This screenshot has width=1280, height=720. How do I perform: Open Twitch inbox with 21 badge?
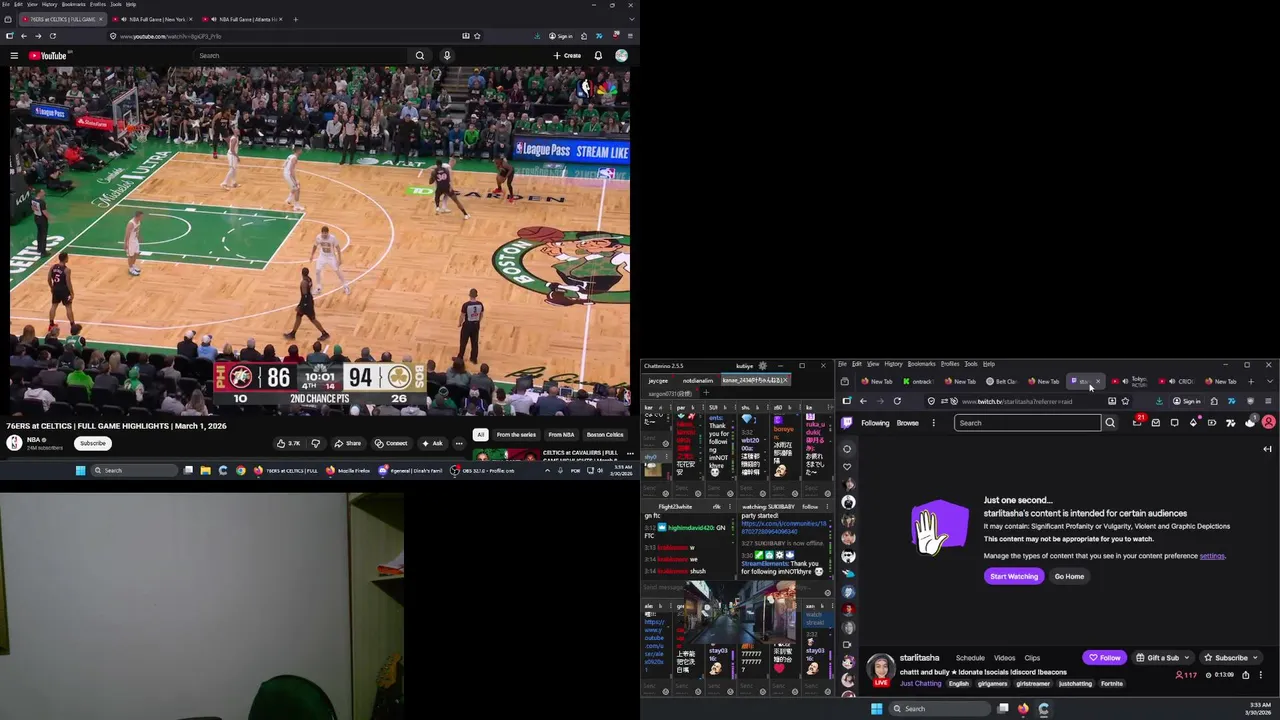1137,422
